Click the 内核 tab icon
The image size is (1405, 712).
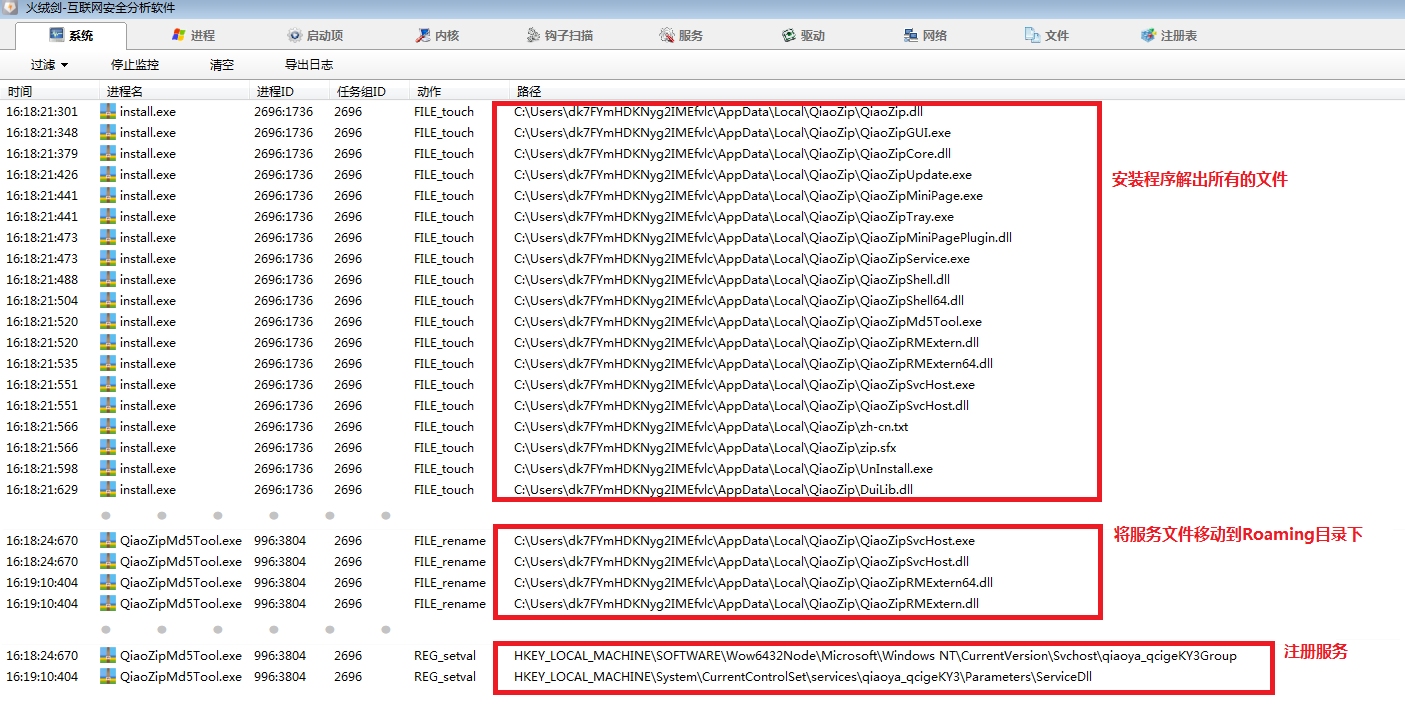423,35
